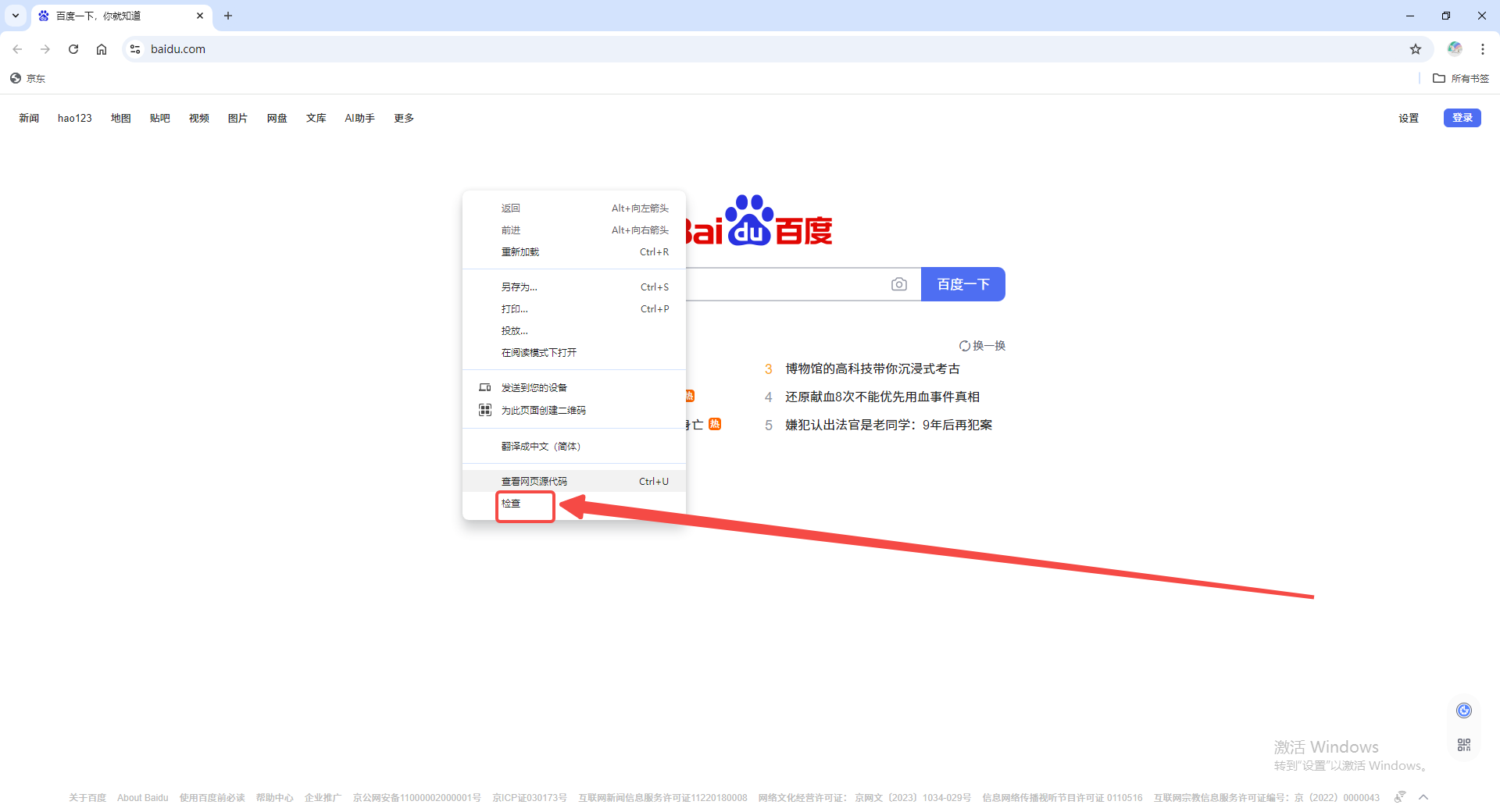Open the 视频 link
The height and width of the screenshot is (812, 1500).
click(199, 118)
